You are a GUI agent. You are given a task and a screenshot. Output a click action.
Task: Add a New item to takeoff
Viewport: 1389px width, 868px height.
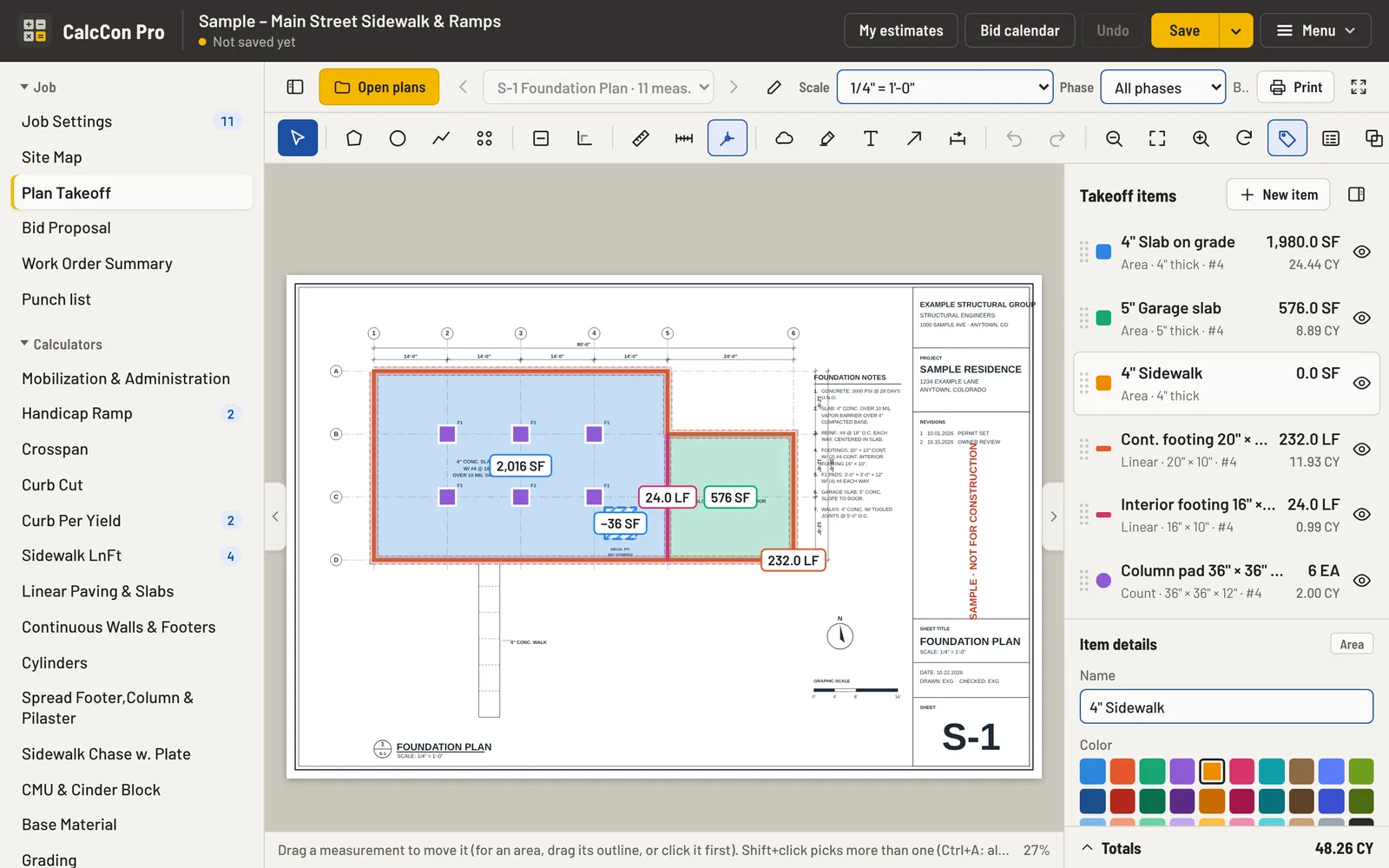(x=1280, y=194)
